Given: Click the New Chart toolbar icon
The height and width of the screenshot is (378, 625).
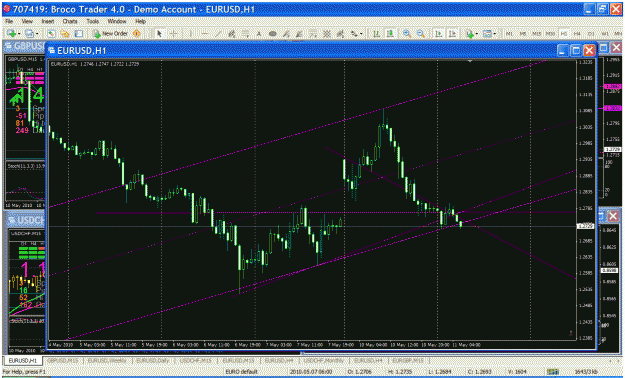Looking at the screenshot, I should (x=11, y=33).
